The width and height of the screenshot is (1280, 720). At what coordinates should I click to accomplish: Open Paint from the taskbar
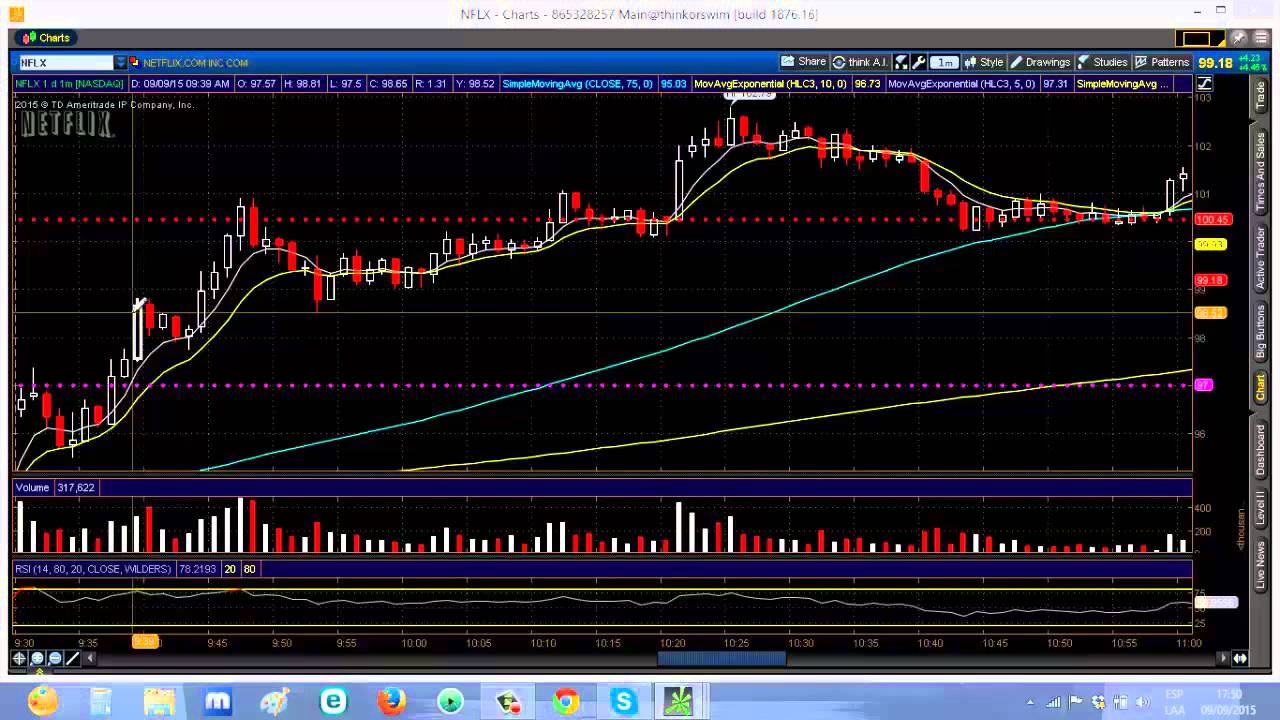tap(275, 702)
